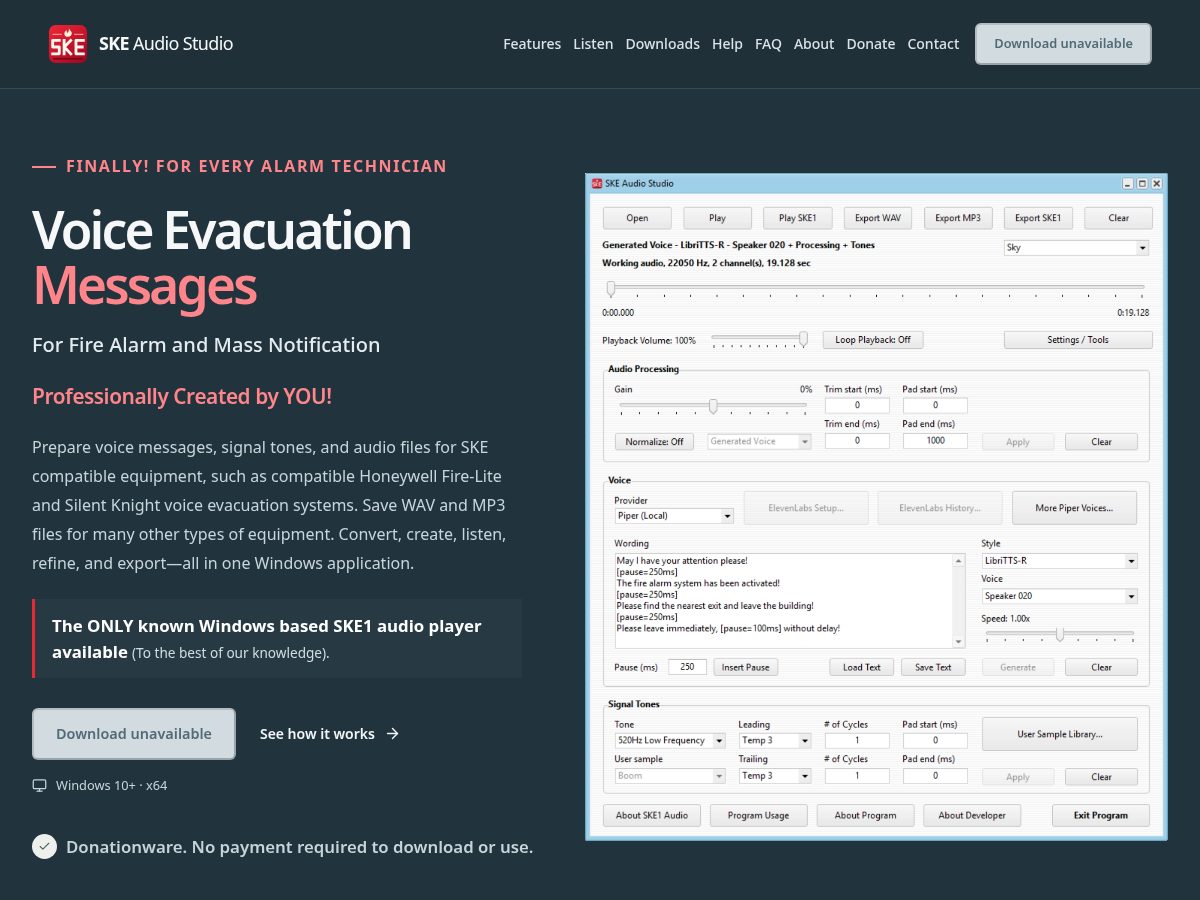Screen dimensions: 1200x900
Task: Click the top-row Clear button beside Export SKE1
Action: [1119, 218]
